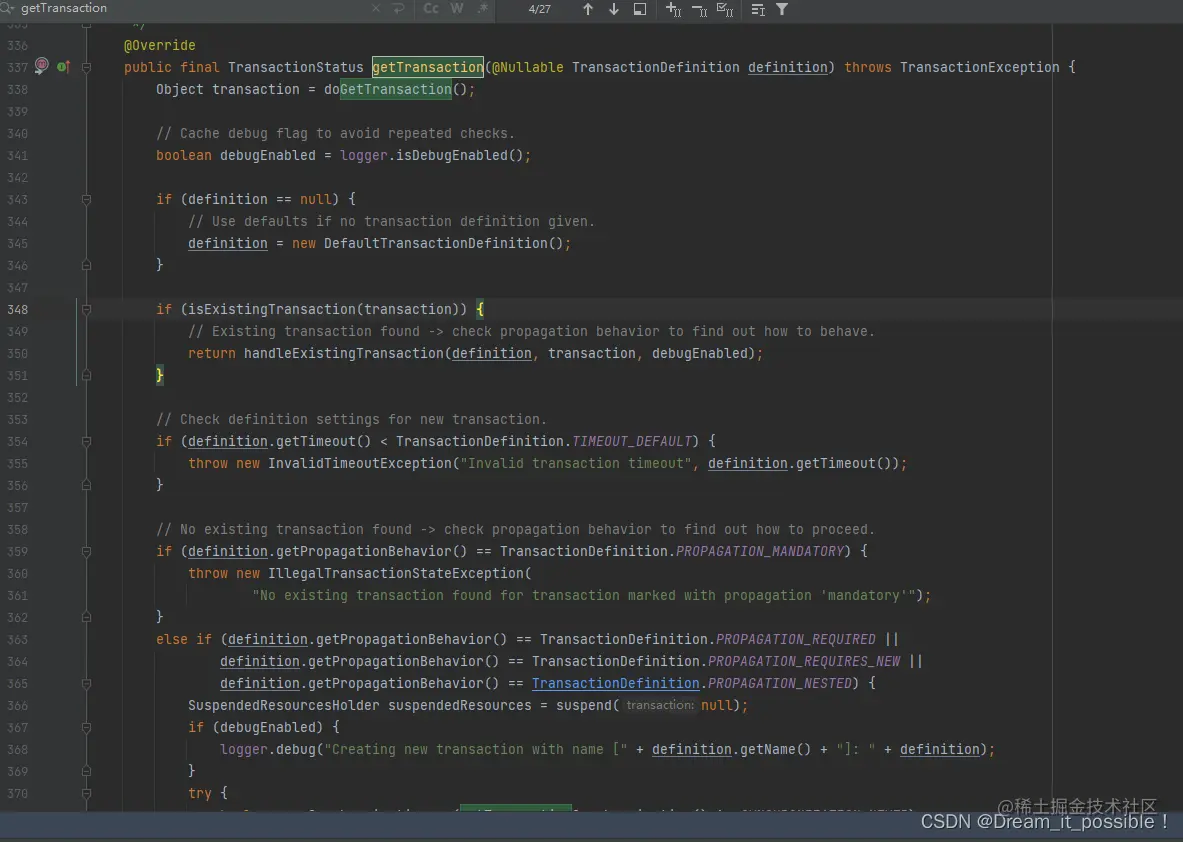
Task: Follow the TransactionDefinition link on line 365
Action: tap(616, 683)
